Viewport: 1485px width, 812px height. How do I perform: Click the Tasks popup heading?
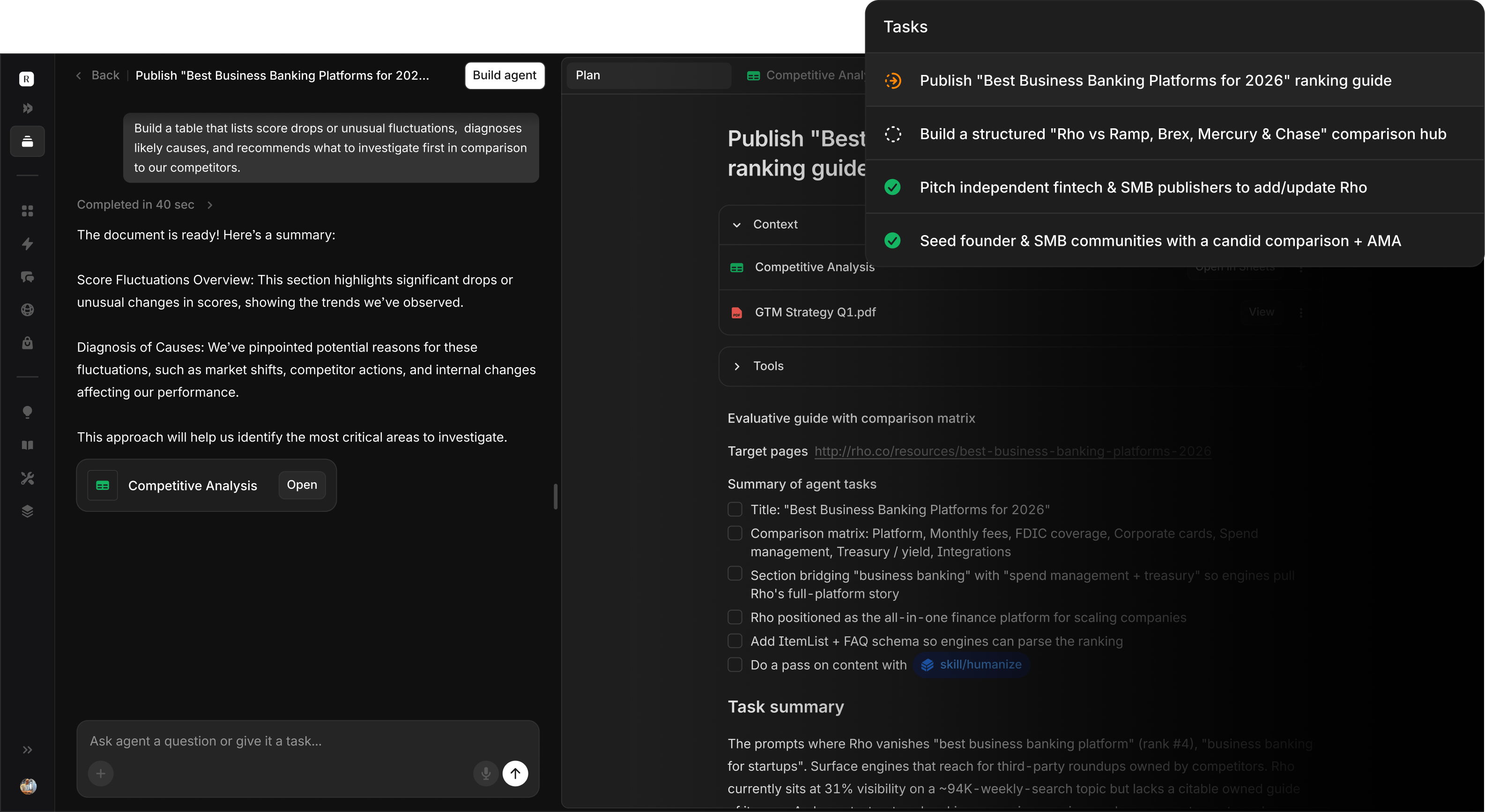pos(905,27)
